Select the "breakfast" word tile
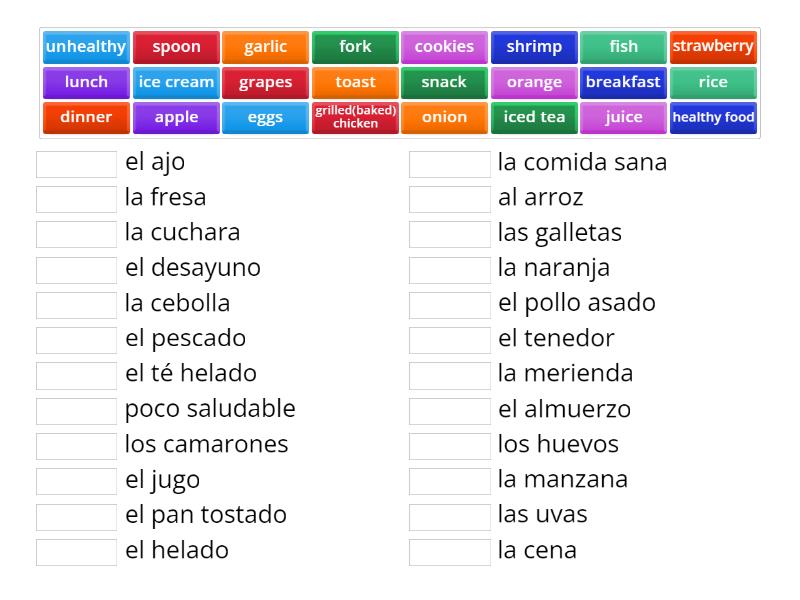 pos(623,82)
